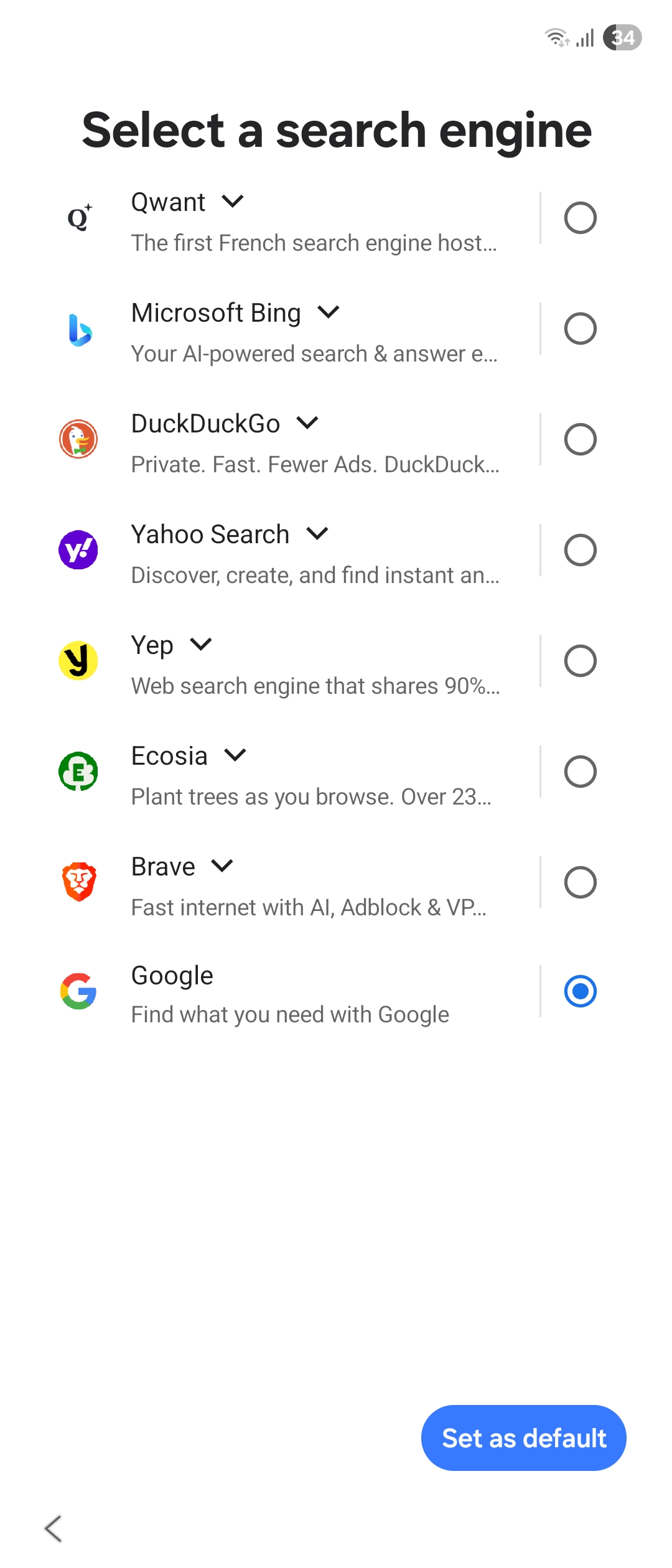Select the Brave radio button
Image resolution: width=672 pixels, height=1568 pixels.
tap(581, 882)
